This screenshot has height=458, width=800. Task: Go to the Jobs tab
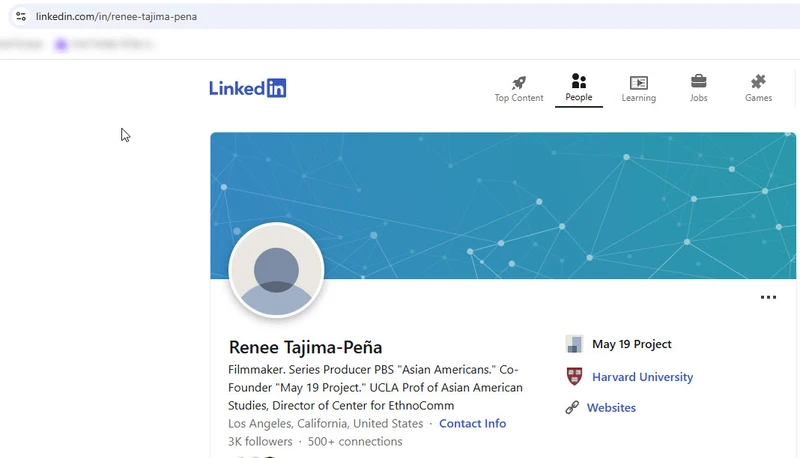click(x=698, y=89)
